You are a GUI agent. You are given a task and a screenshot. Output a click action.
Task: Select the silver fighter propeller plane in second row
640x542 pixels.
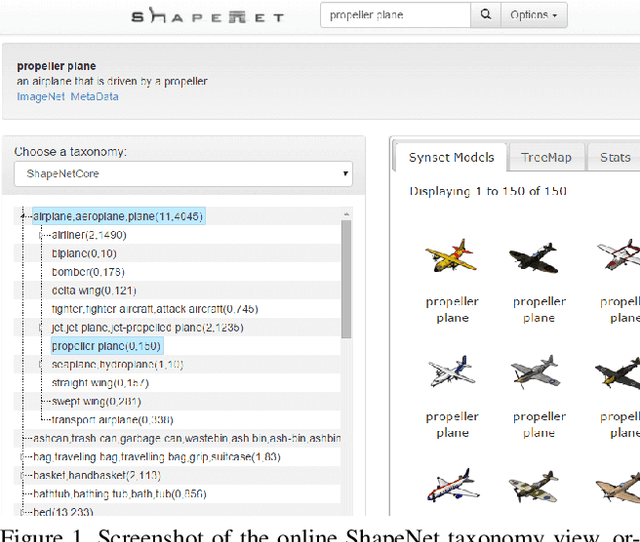(538, 372)
